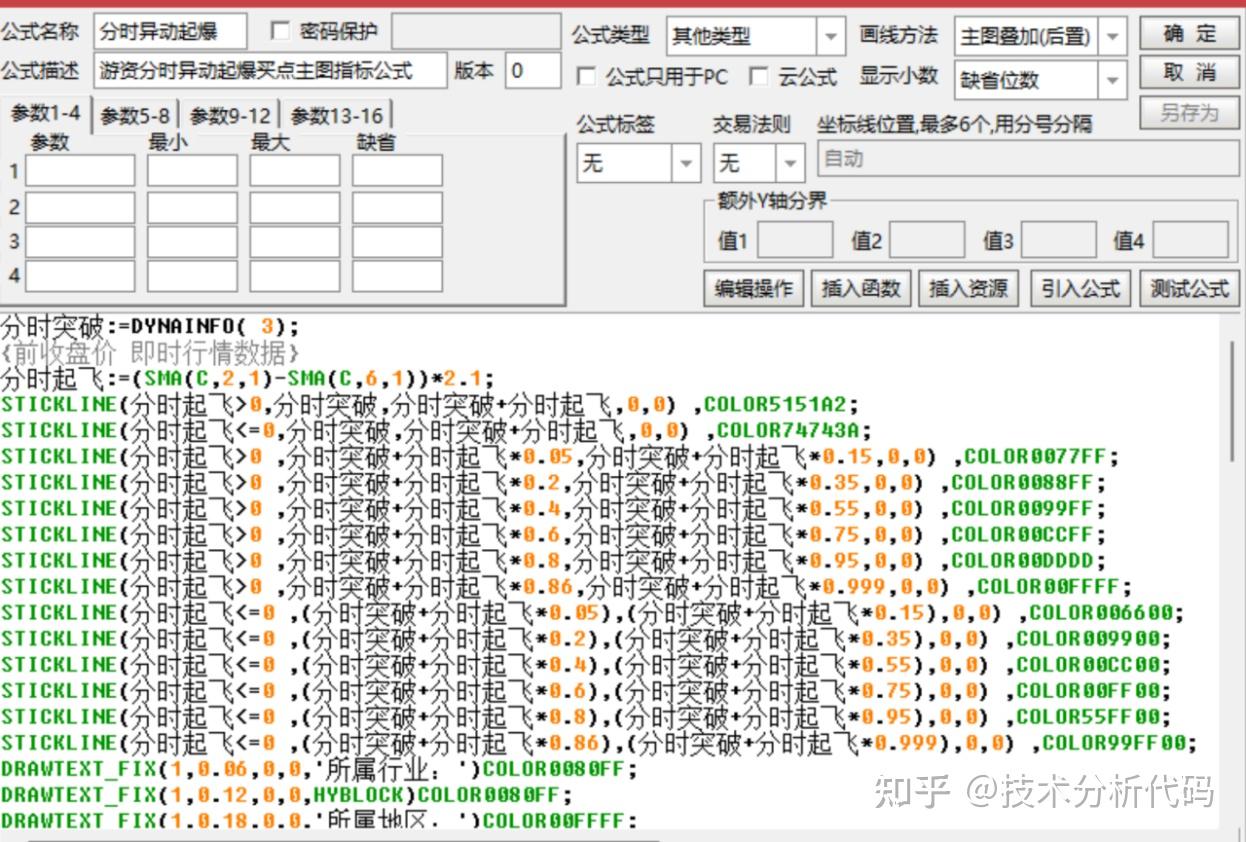Click row 4 缺省 default field
Viewport: 1246px width, 842px height.
397,276
